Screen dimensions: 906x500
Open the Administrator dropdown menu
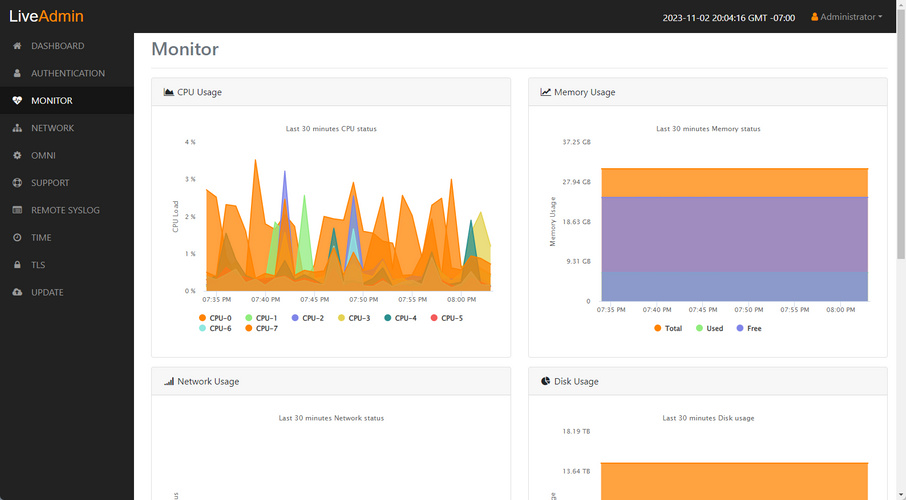[x=846, y=17]
